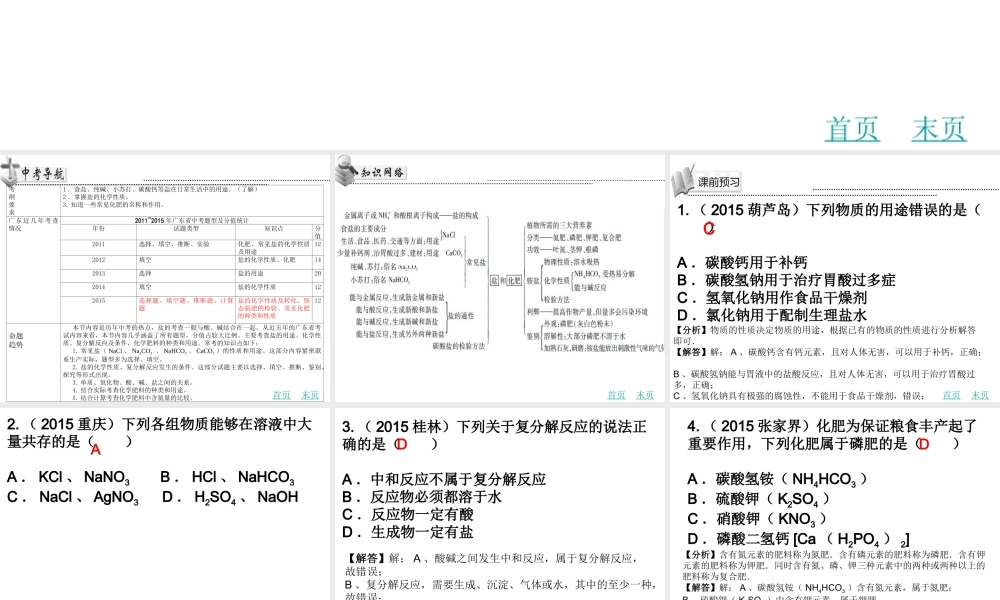Viewport: 1000px width, 600px height.
Task: Click 末页 link in the 知识网络 slide
Action: pyautogui.click(x=645, y=395)
